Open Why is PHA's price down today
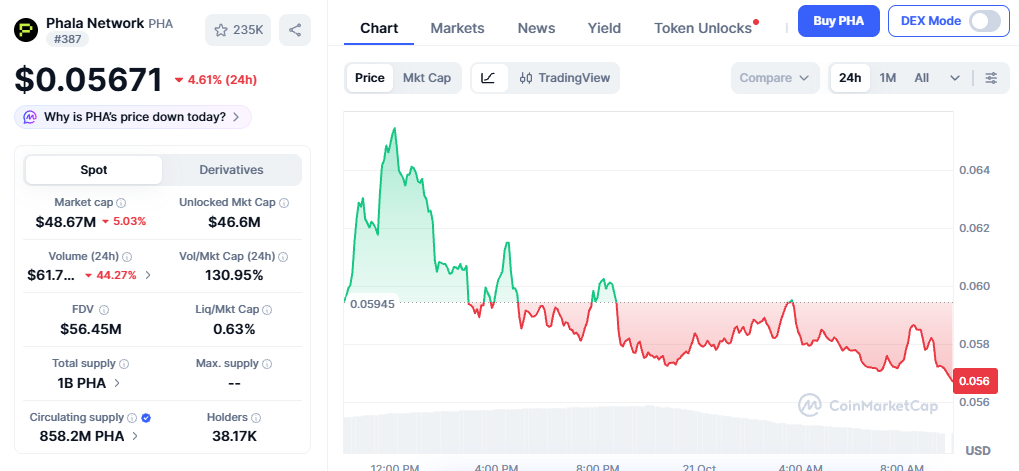This screenshot has height=471, width=1019. [133, 117]
